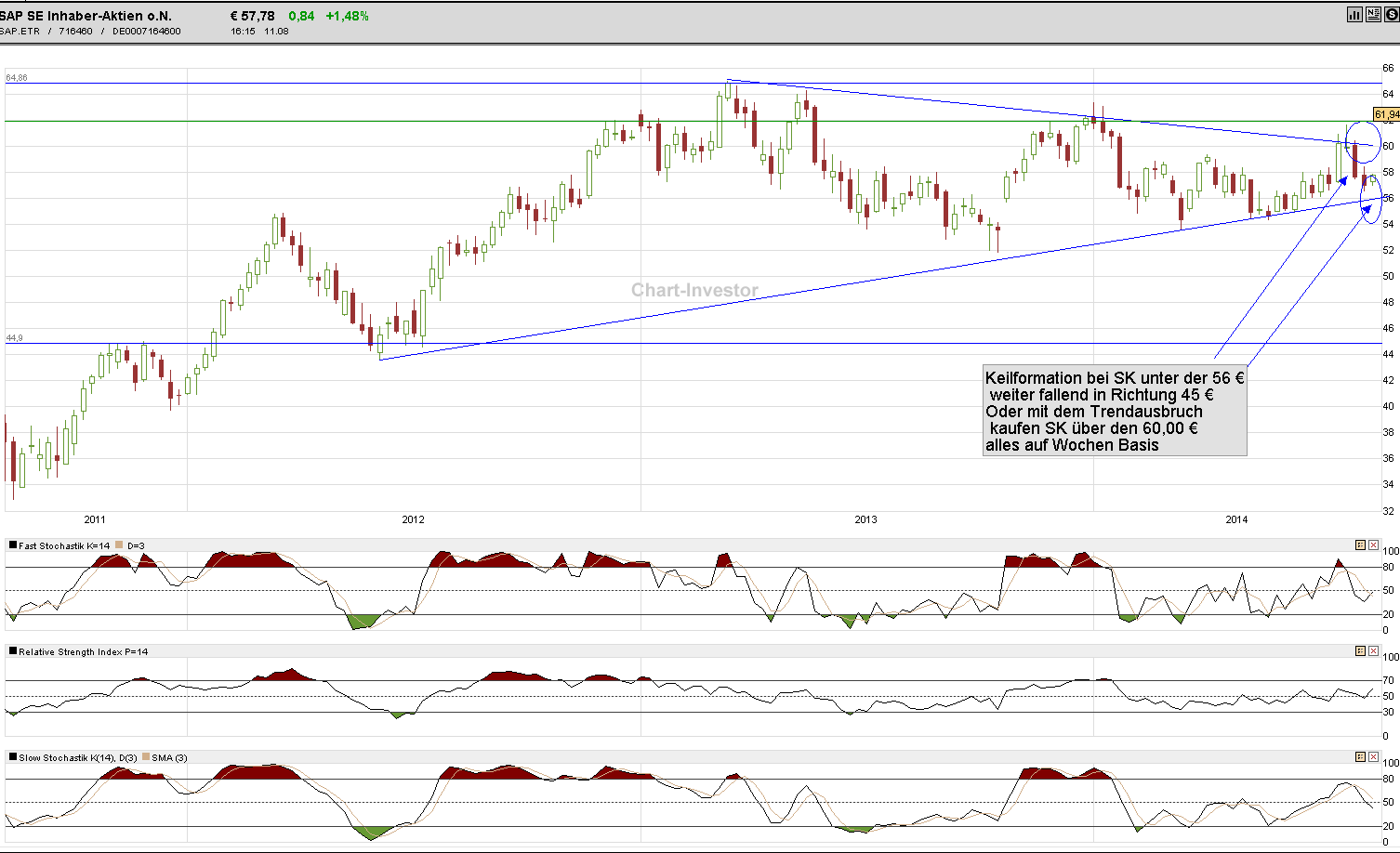The image size is (1400, 853).
Task: Open the Relative Strength Index panel settings icon
Action: pyautogui.click(x=1360, y=651)
